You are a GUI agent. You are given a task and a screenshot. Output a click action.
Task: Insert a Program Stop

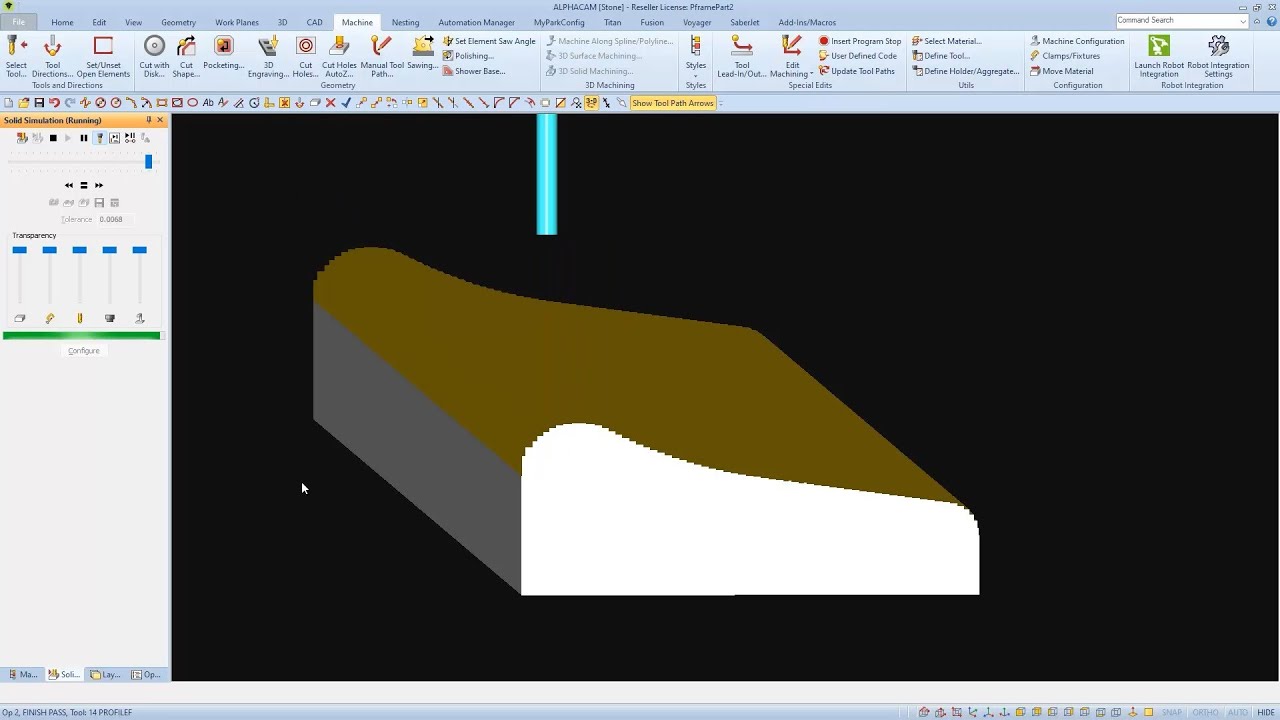[x=859, y=41]
